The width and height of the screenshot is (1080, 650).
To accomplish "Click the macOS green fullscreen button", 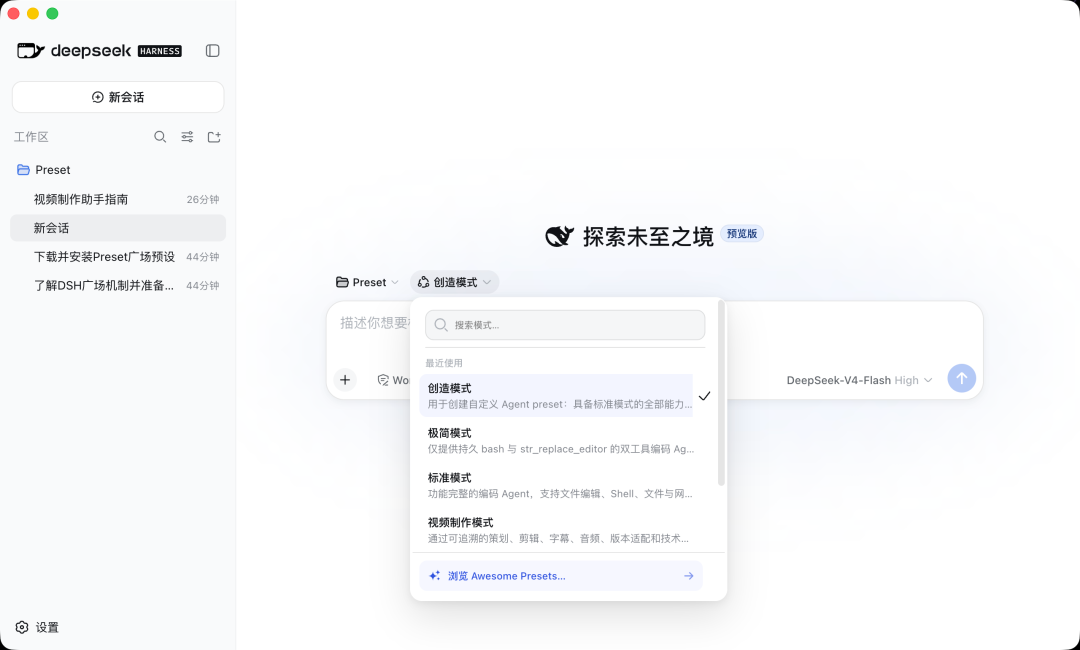I will (52, 14).
